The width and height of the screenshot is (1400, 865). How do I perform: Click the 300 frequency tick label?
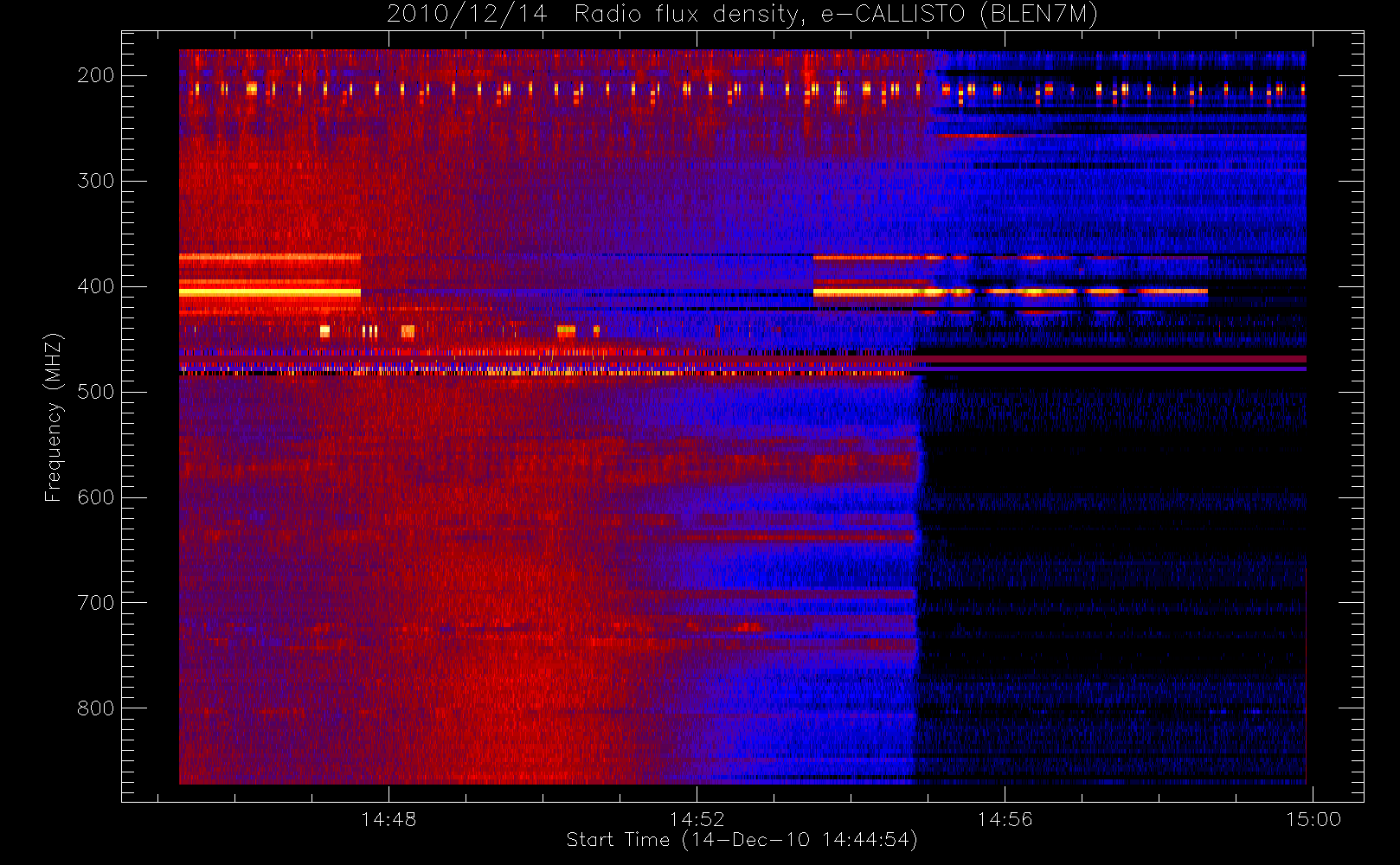click(96, 181)
